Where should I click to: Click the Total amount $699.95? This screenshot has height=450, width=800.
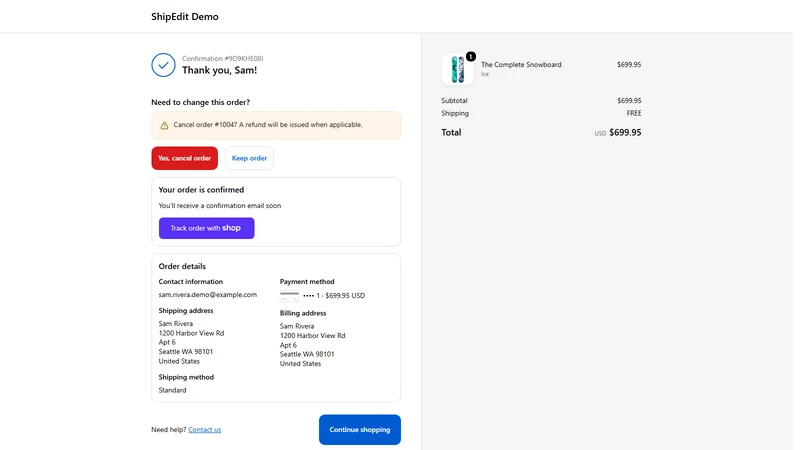(x=625, y=133)
